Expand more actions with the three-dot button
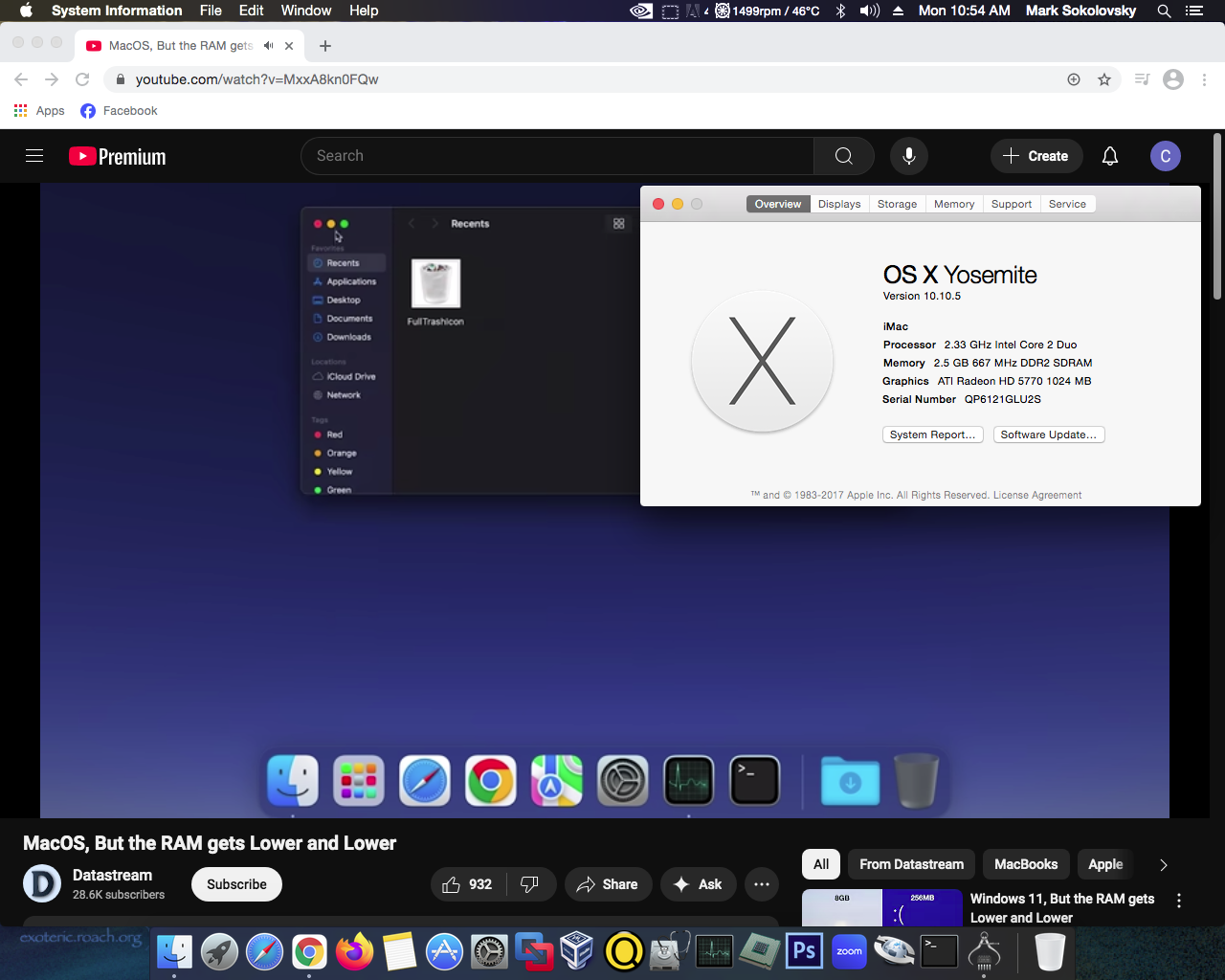This screenshot has width=1225, height=980. [x=761, y=884]
